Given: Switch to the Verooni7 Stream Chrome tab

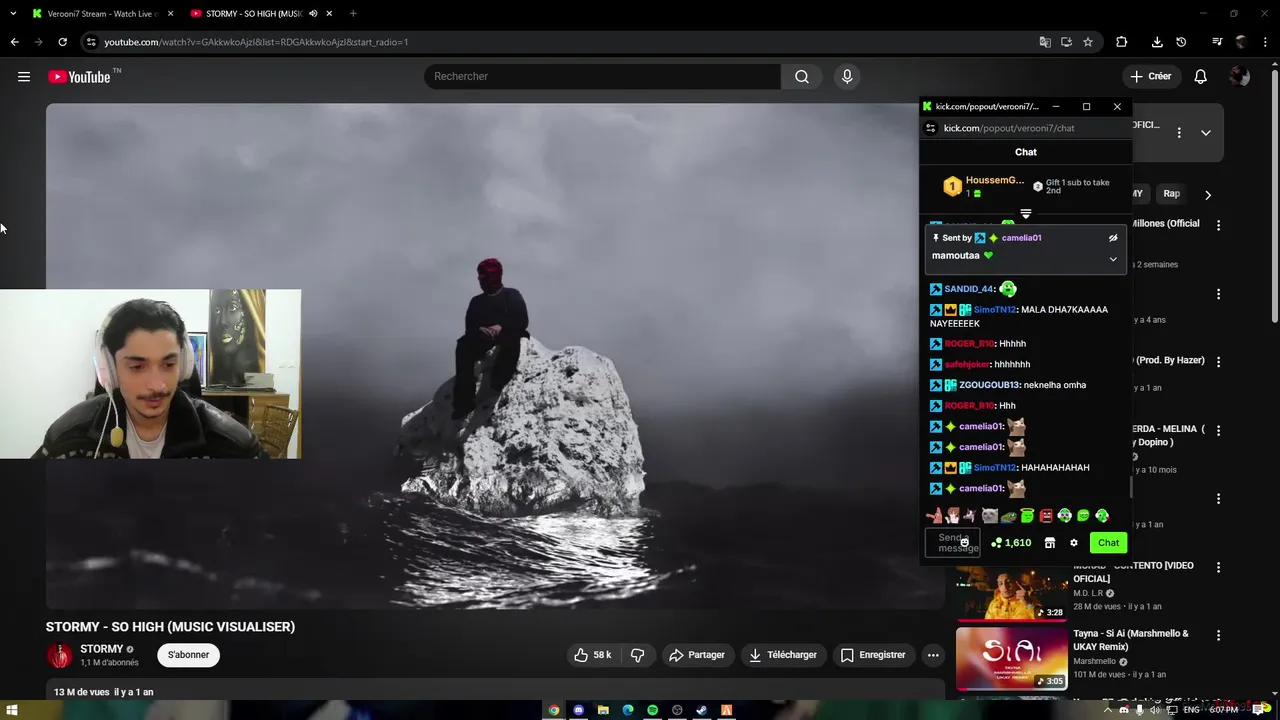Looking at the screenshot, I should pyautogui.click(x=102, y=13).
